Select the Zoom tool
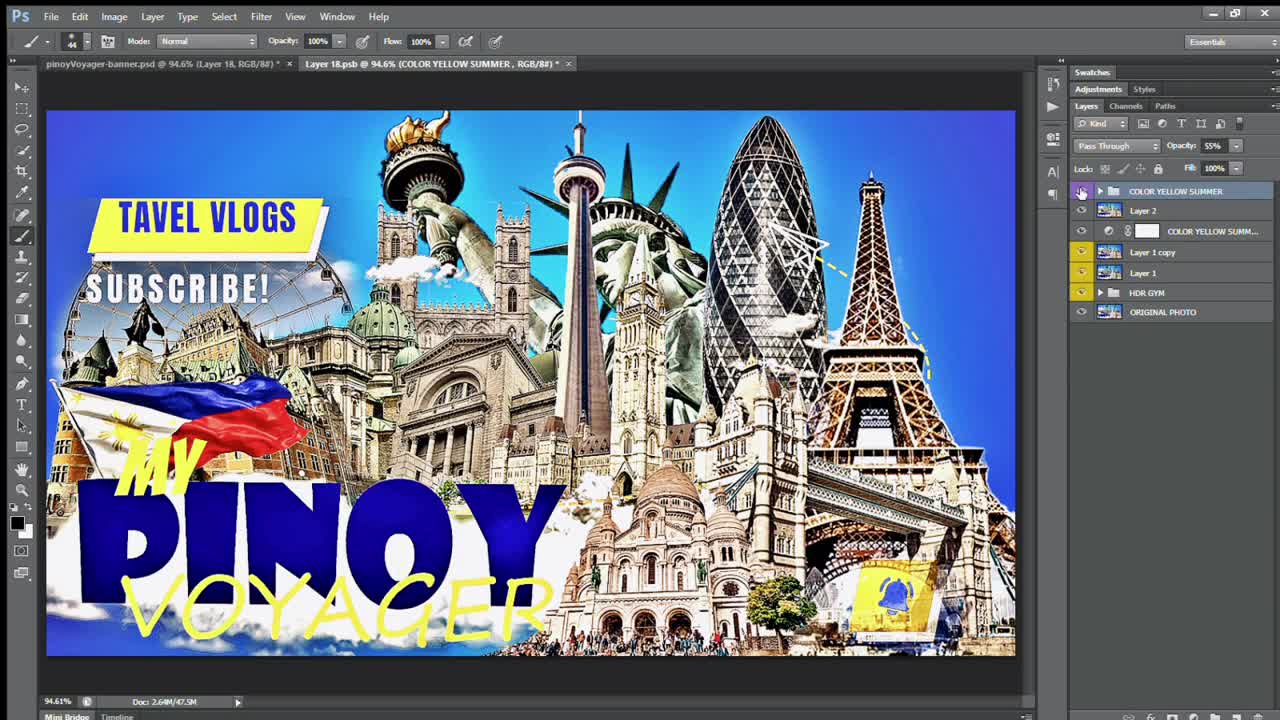Viewport: 1280px width, 720px height. (x=22, y=489)
